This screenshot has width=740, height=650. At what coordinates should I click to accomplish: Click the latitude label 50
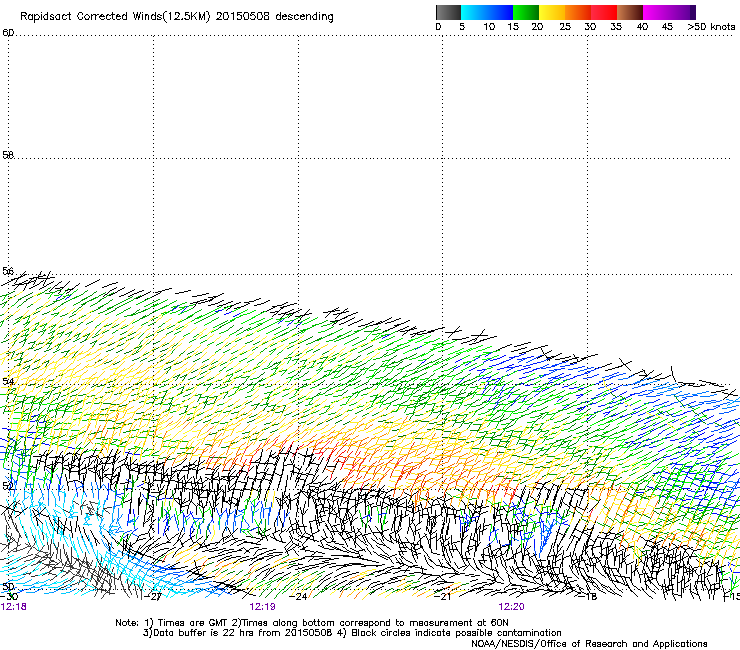8,587
